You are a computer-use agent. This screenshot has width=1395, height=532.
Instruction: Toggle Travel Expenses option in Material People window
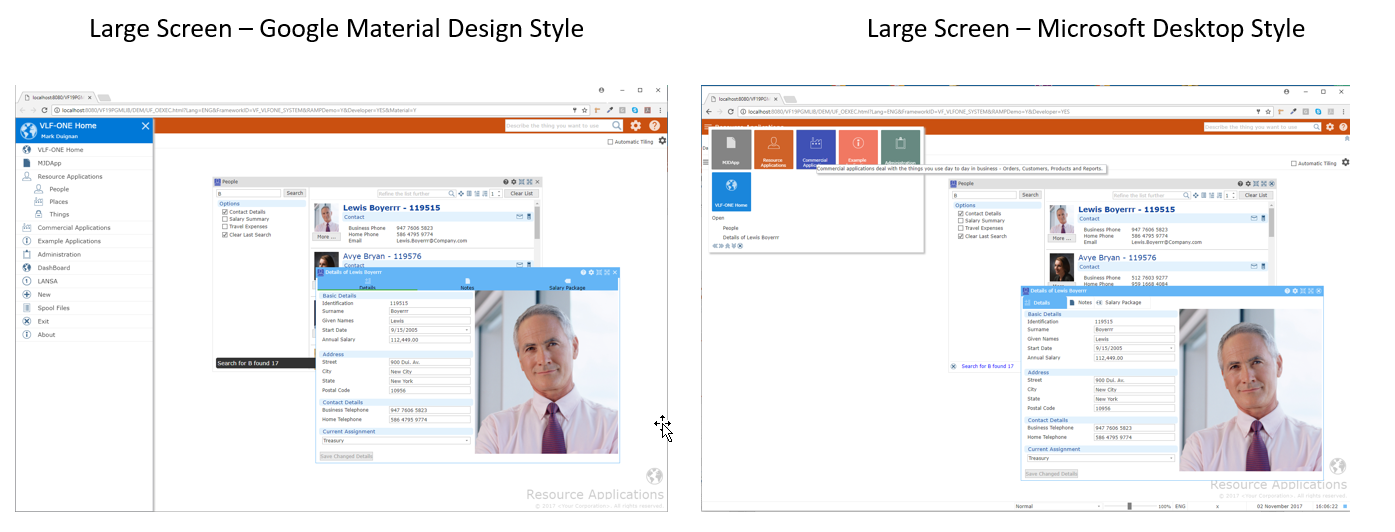click(225, 227)
